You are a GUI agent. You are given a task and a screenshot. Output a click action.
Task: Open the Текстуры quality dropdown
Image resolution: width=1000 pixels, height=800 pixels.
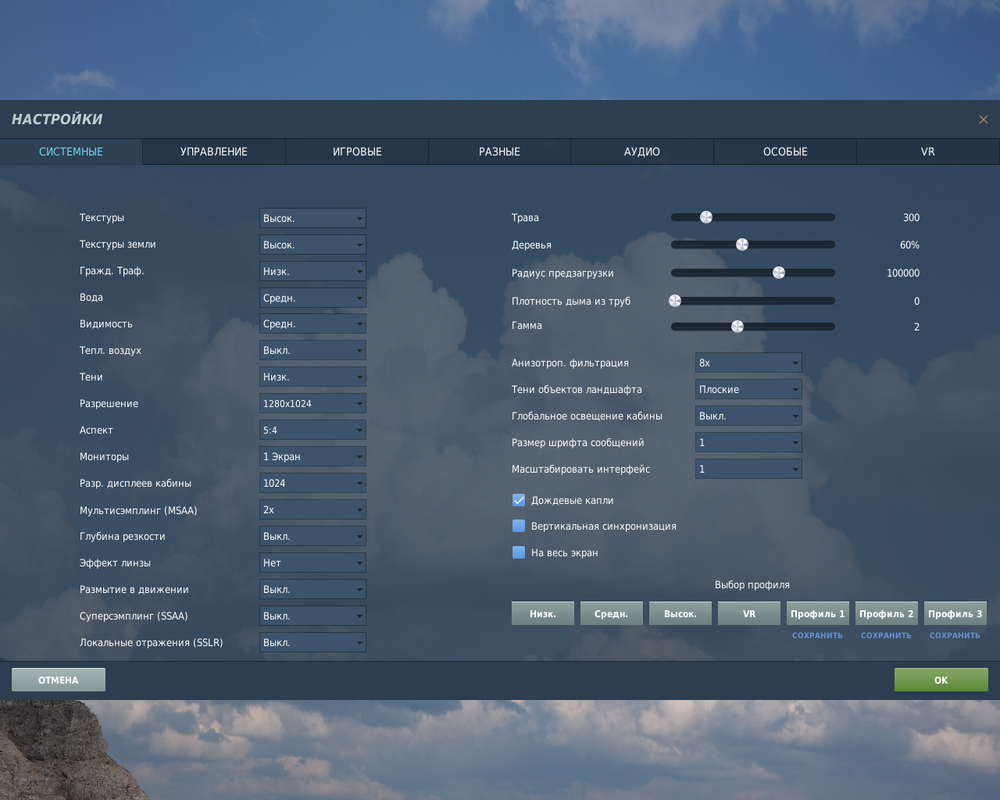312,217
